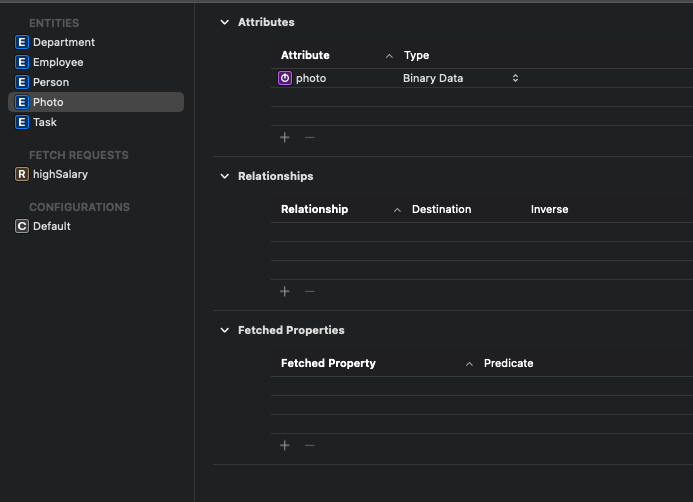Remove attribute using minus button

[309, 137]
